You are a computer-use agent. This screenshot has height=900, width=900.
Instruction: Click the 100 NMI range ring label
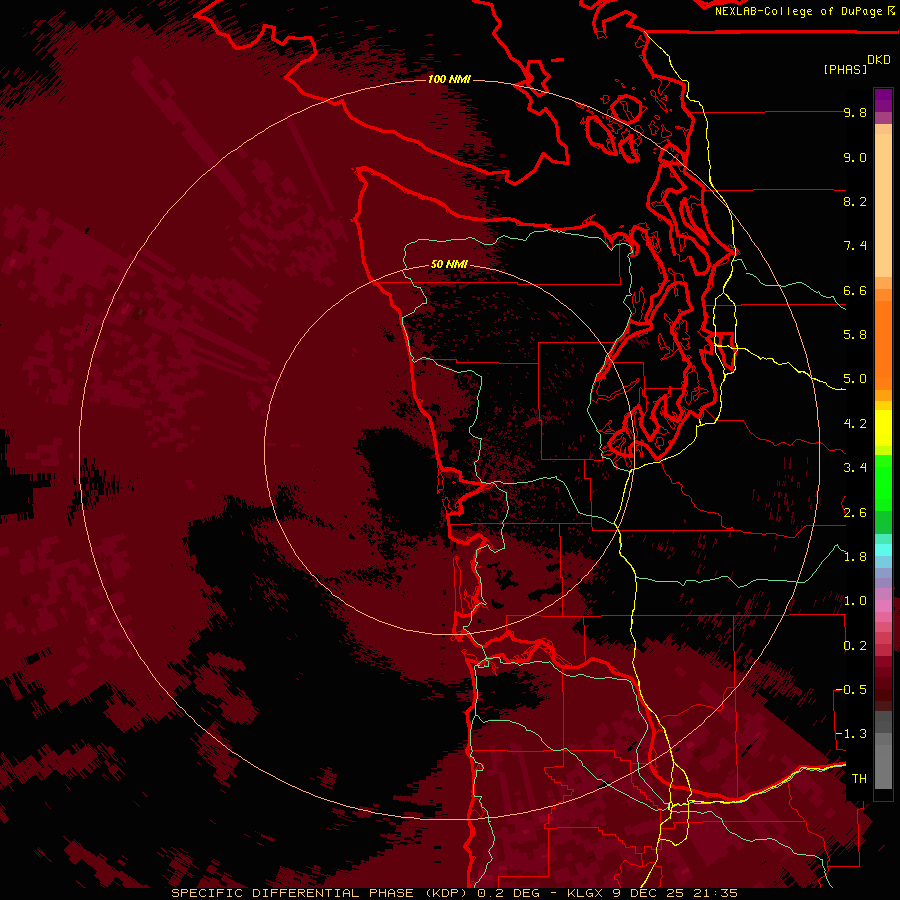449,79
